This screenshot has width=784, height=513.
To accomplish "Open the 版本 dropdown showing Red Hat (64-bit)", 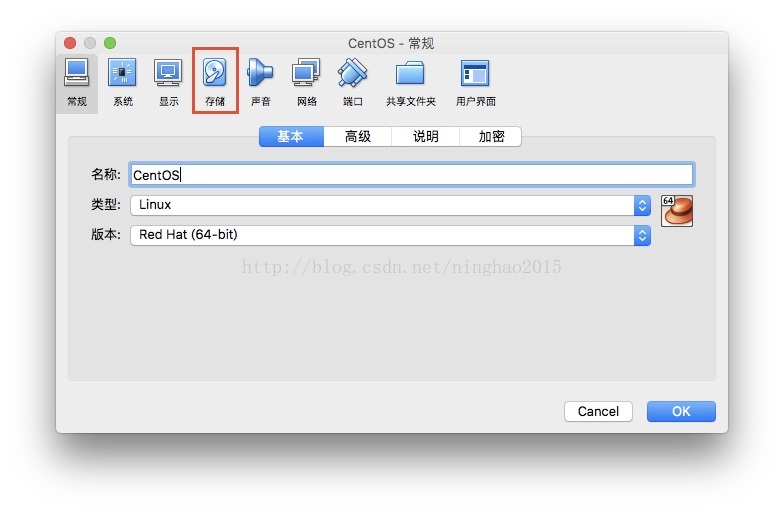I will pyautogui.click(x=390, y=235).
